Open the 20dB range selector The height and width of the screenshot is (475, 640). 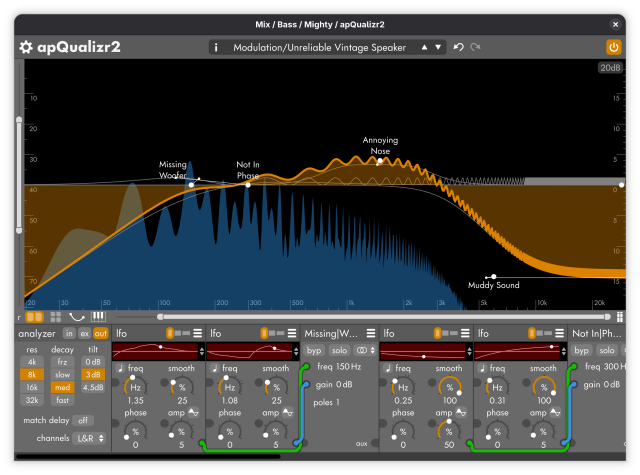click(610, 68)
